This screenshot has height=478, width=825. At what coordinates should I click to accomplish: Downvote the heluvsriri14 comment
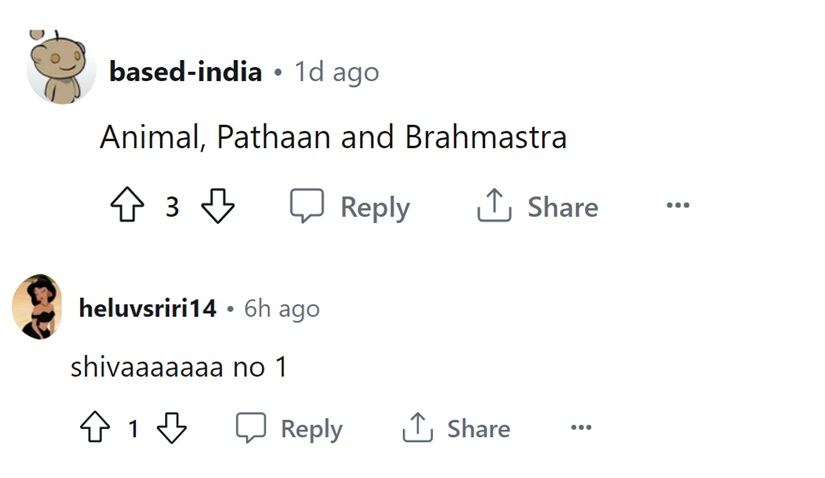[x=172, y=429]
